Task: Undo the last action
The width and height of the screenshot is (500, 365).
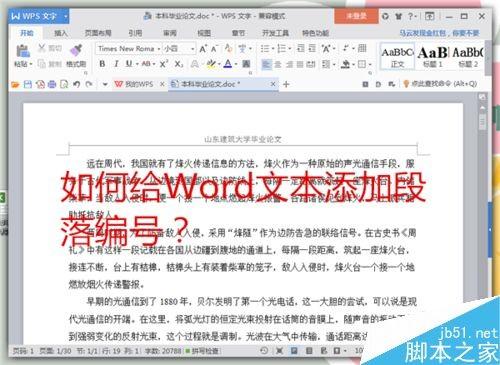Action: tap(76, 84)
